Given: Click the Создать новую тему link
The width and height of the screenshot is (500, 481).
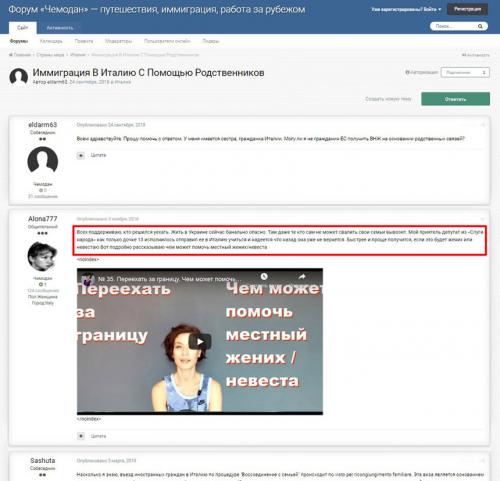Looking at the screenshot, I should (388, 99).
